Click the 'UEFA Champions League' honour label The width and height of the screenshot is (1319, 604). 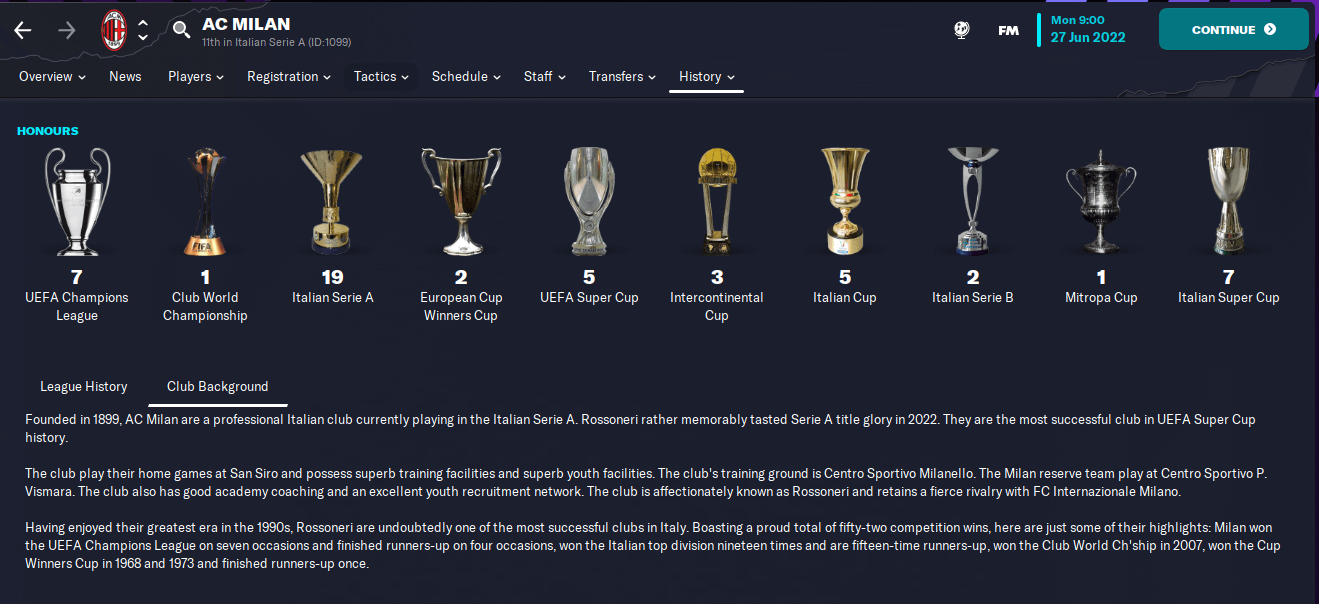(77, 306)
